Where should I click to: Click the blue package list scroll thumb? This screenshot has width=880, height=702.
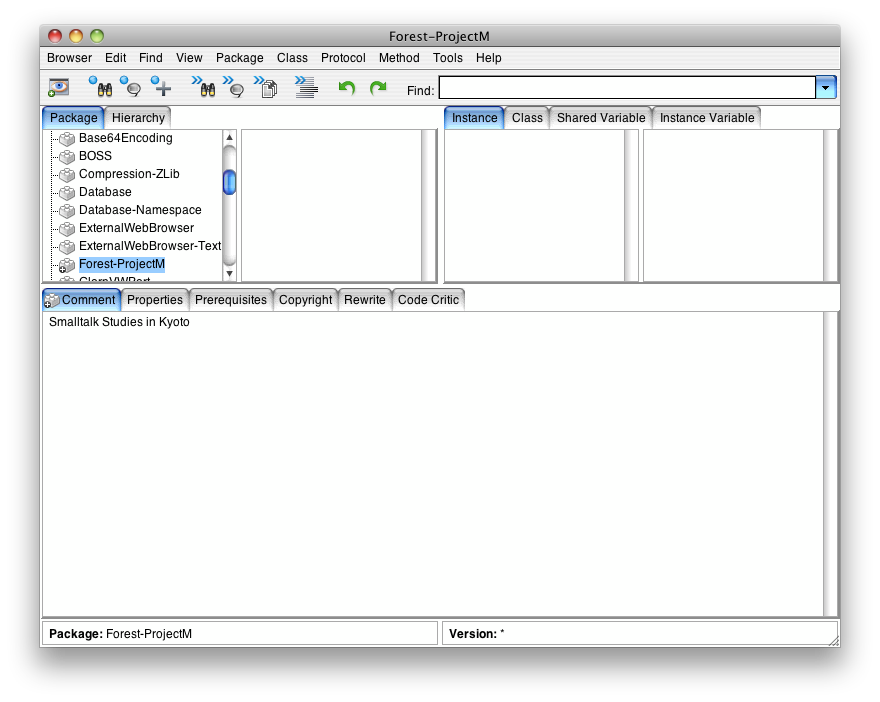pyautogui.click(x=230, y=182)
